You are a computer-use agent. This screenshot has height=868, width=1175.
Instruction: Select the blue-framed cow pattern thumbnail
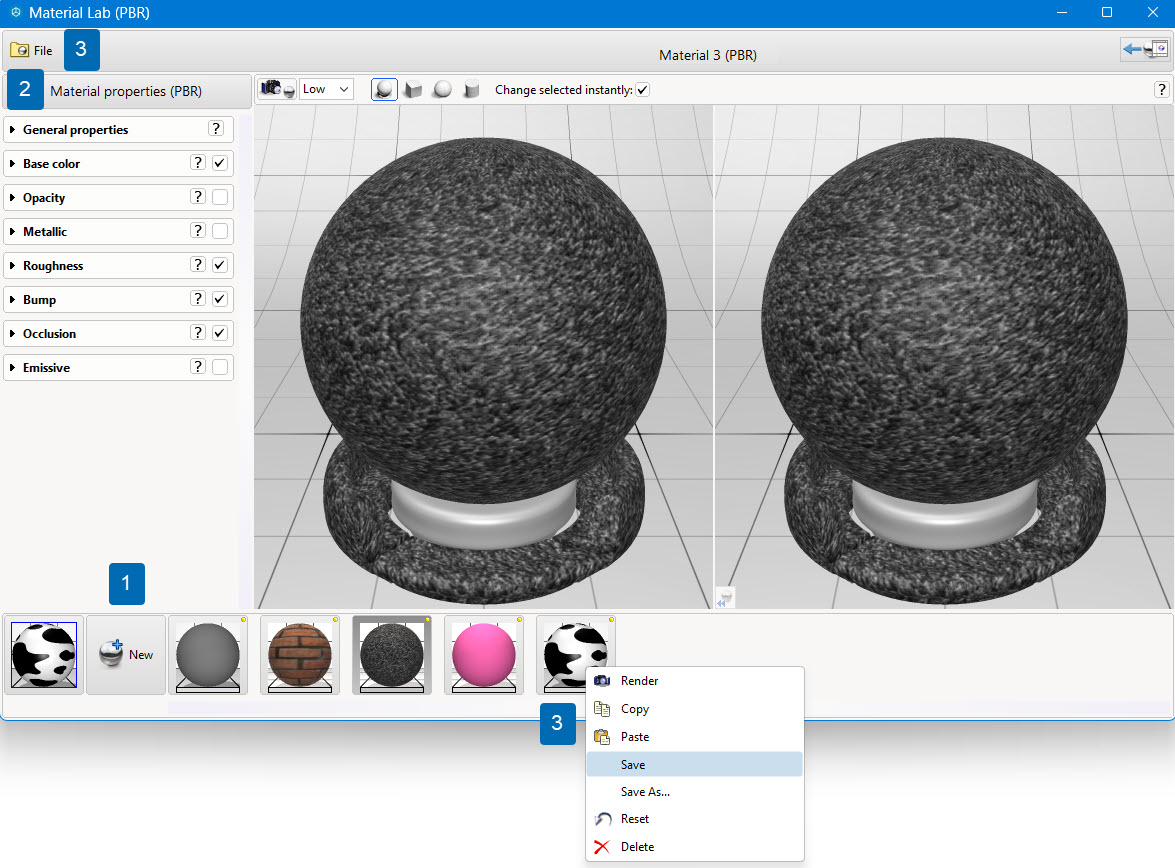(x=43, y=654)
